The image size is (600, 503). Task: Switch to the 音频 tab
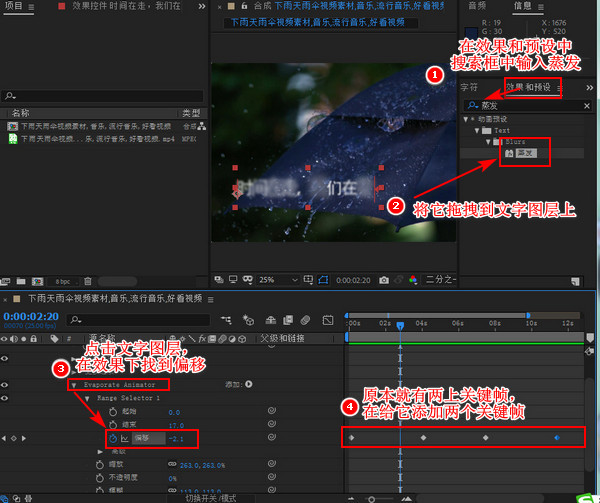pyautogui.click(x=477, y=6)
